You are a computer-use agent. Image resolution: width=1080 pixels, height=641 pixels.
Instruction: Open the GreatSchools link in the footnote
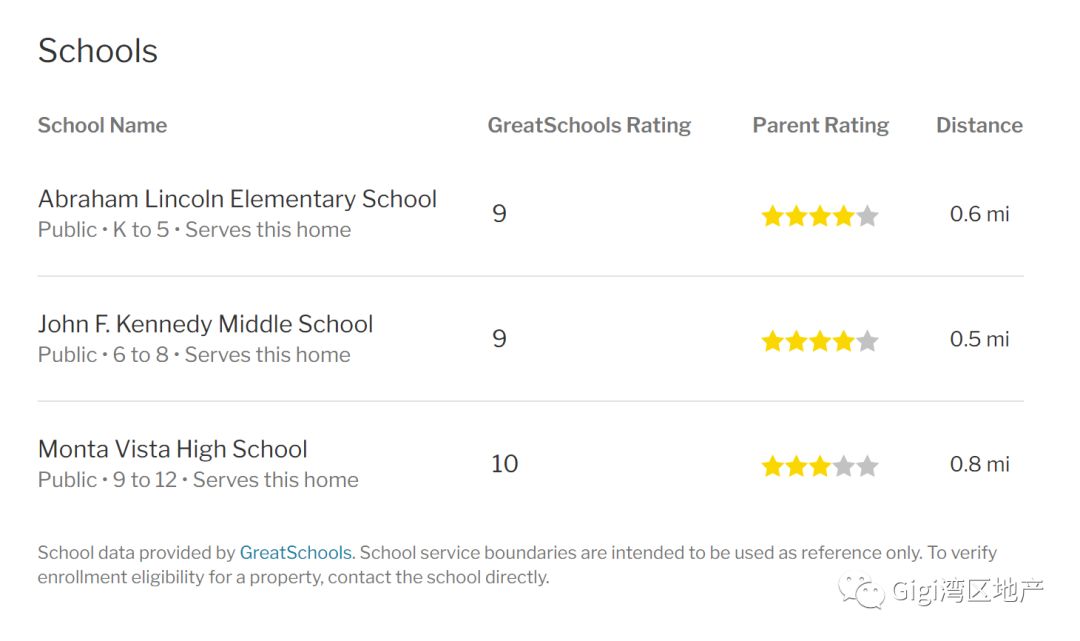(x=295, y=553)
